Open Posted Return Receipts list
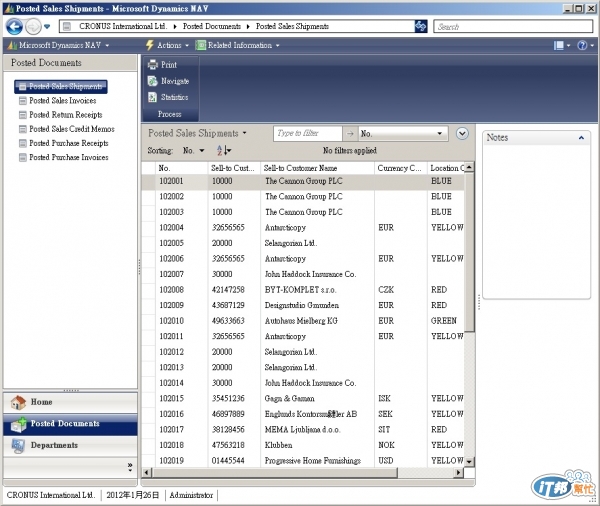Screen dimensions: 600x506 pos(61,115)
